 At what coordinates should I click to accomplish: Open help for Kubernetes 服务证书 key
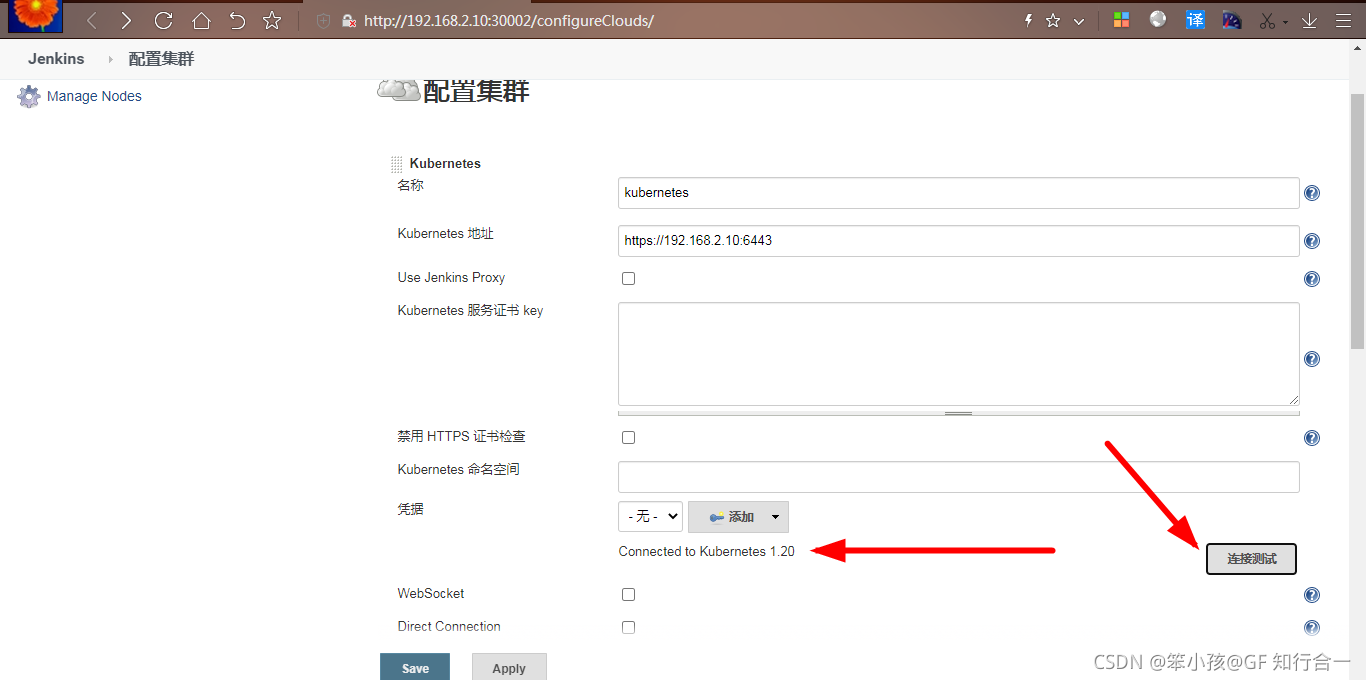point(1312,359)
